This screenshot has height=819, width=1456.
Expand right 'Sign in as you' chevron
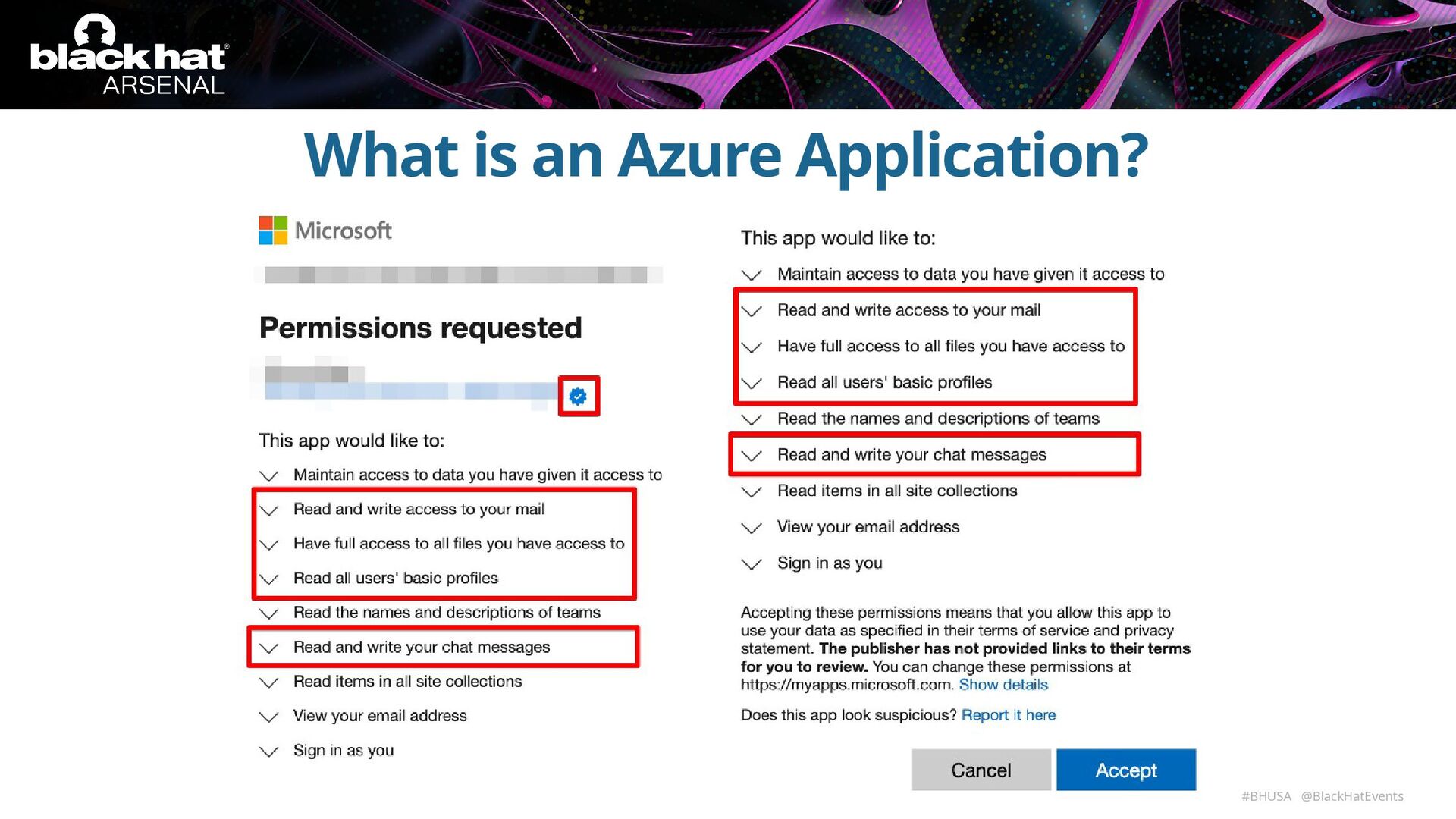(x=752, y=564)
